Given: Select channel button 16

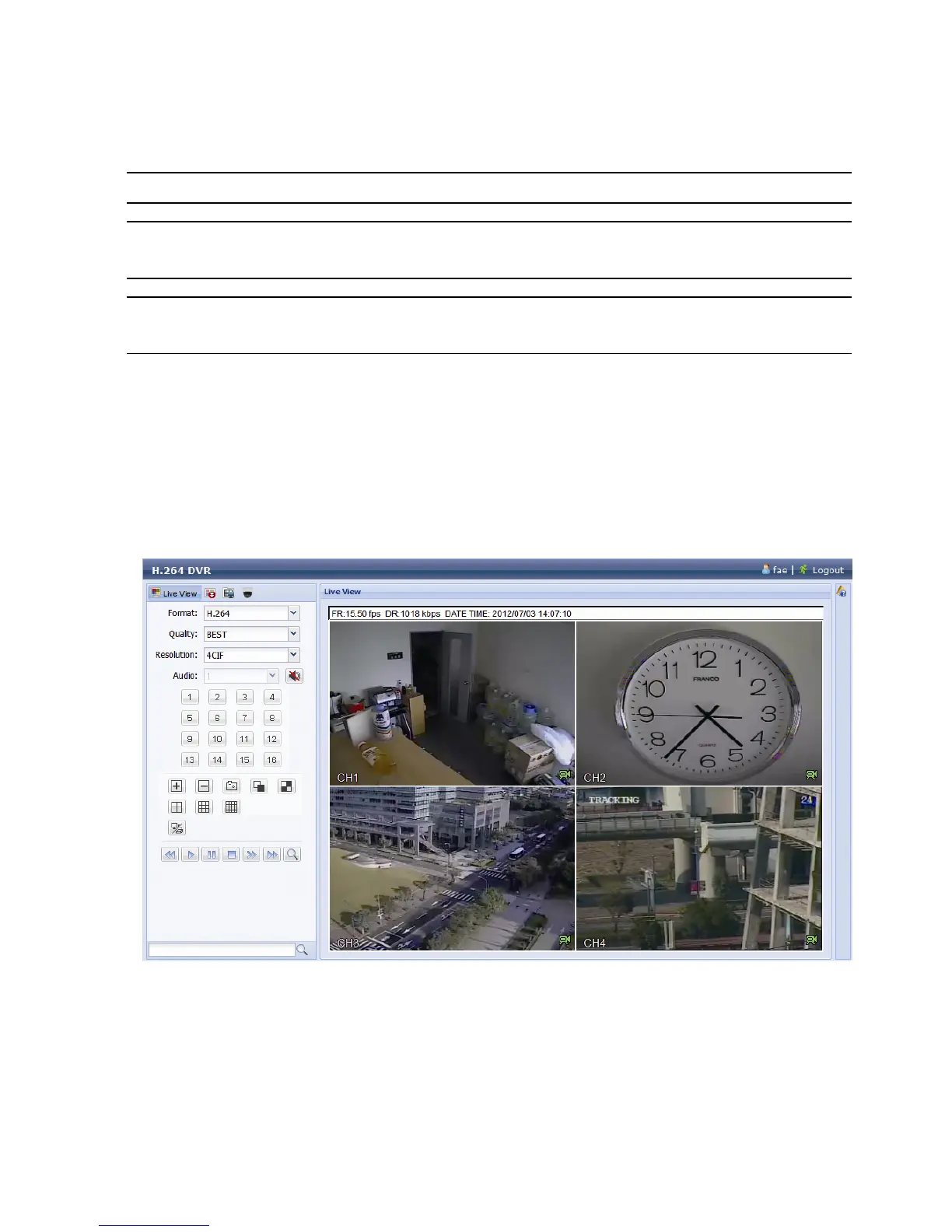Looking at the screenshot, I should [271, 760].
